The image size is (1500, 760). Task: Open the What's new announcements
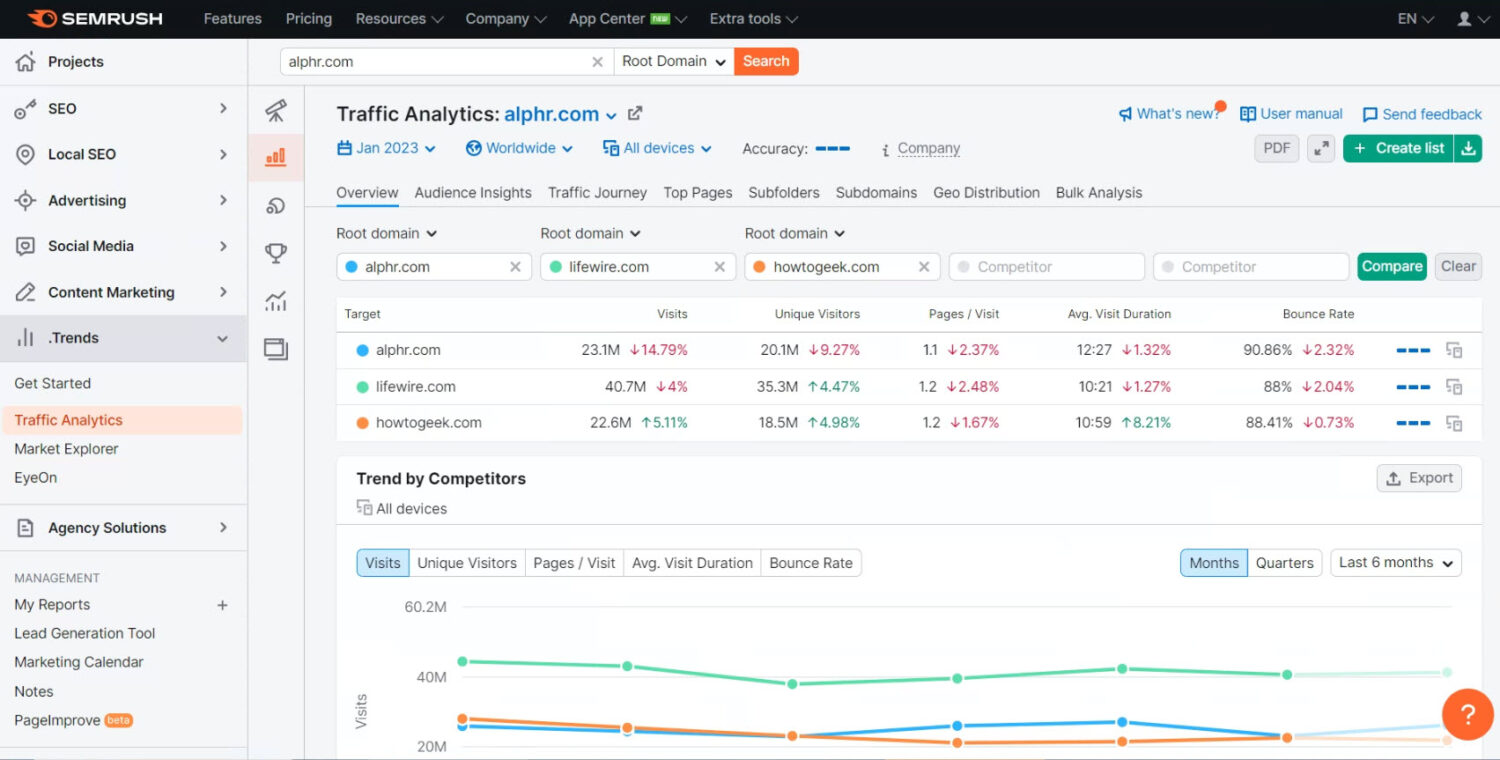click(x=1168, y=114)
